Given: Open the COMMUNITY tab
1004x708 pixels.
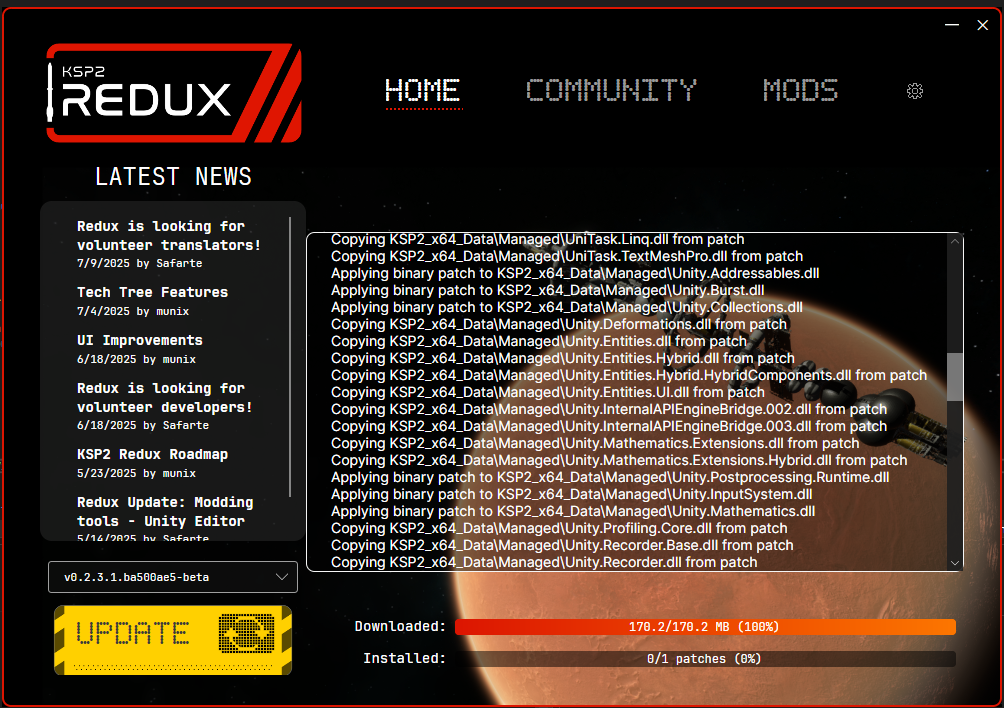Looking at the screenshot, I should click(x=611, y=90).
